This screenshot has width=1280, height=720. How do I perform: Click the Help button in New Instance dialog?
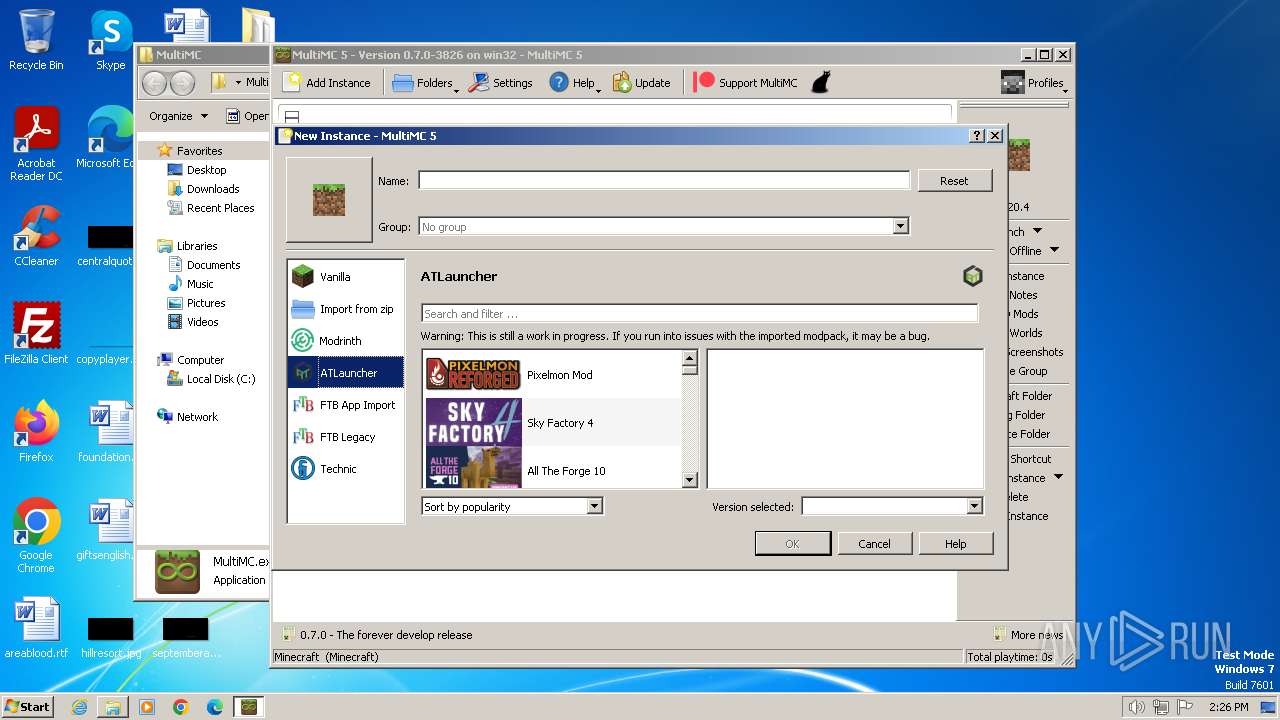(x=955, y=544)
